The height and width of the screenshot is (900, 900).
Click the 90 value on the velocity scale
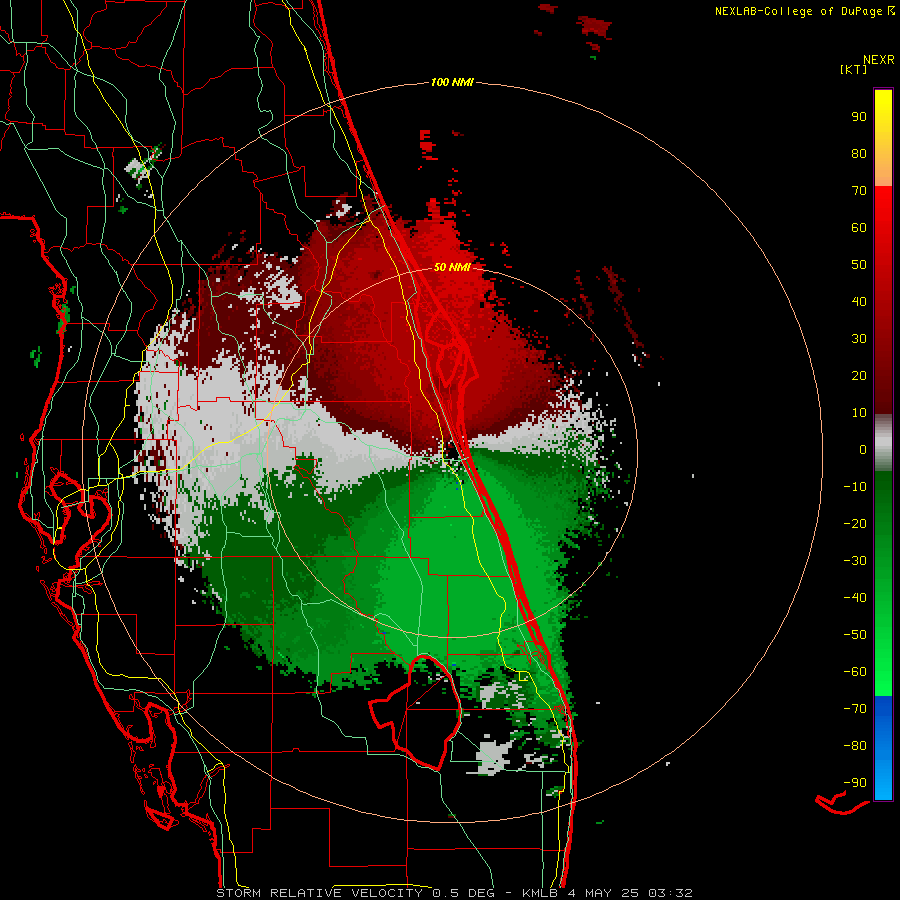coord(859,117)
